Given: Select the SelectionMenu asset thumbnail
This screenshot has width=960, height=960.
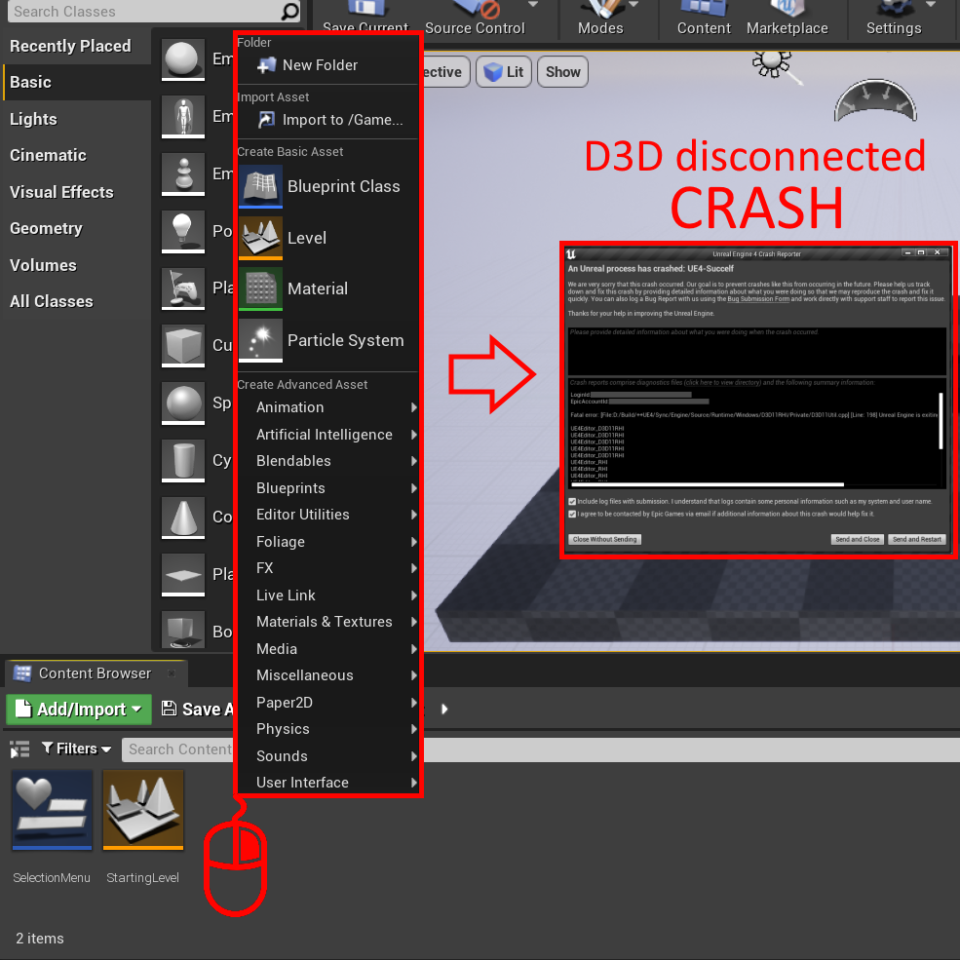Looking at the screenshot, I should click(x=52, y=810).
